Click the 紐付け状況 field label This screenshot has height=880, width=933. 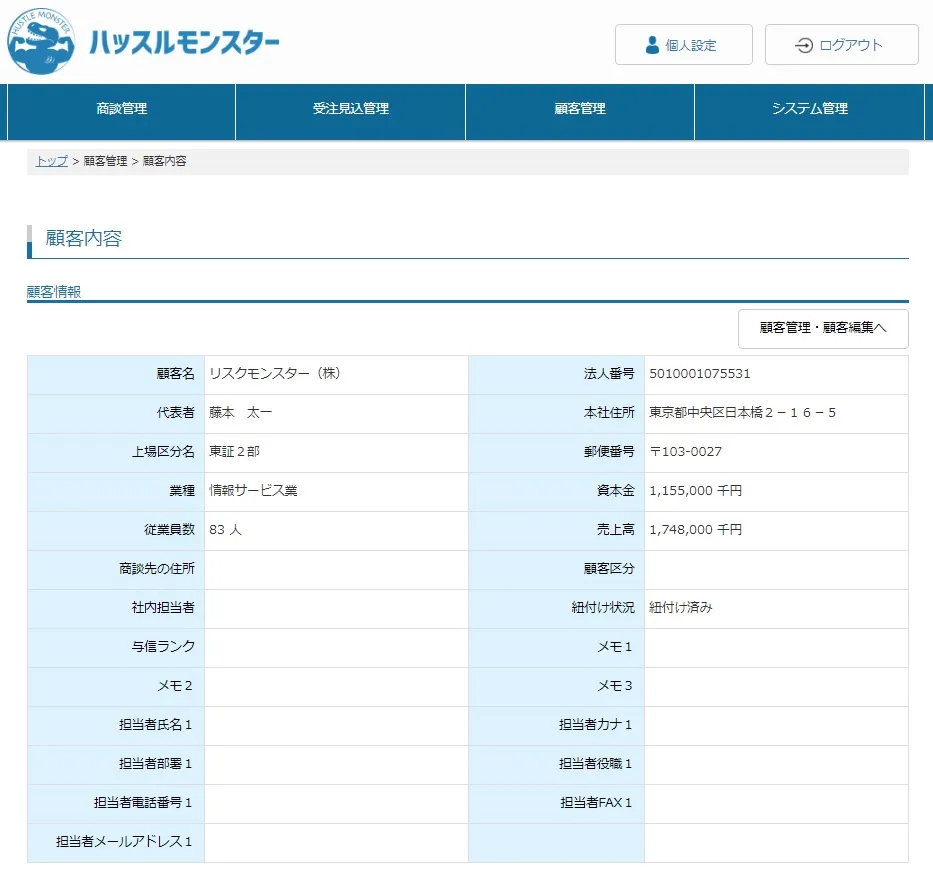603,607
